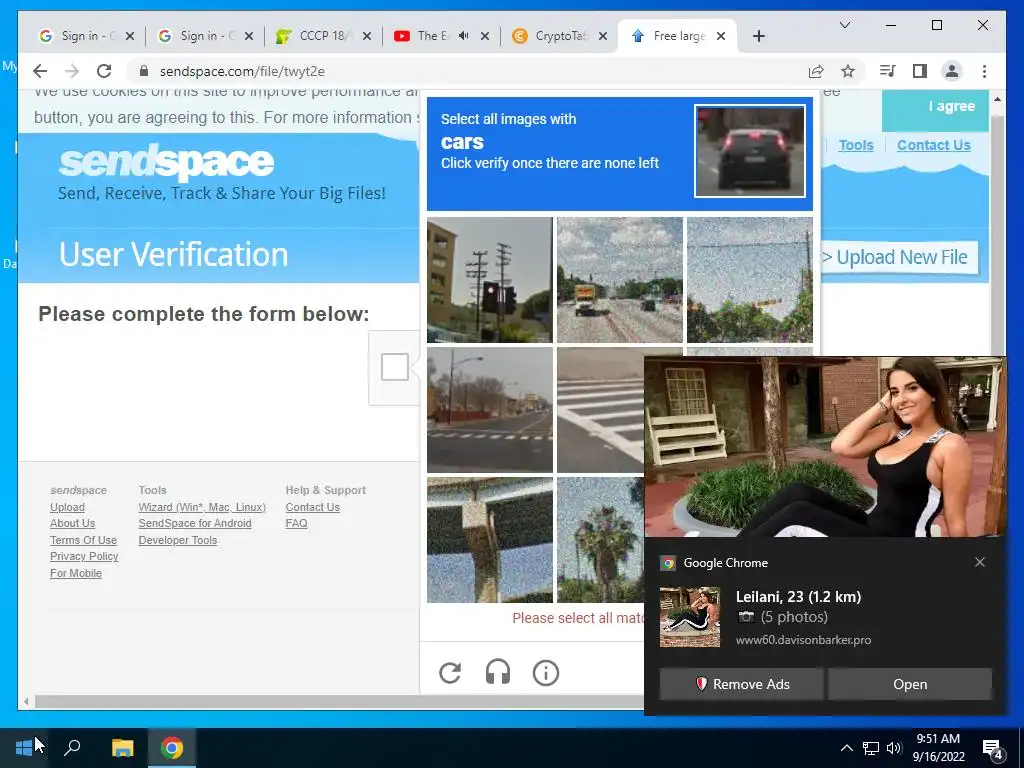Check the reCAPTCHA I'm not a robot checkbox
Image resolution: width=1024 pixels, height=768 pixels.
pos(394,367)
